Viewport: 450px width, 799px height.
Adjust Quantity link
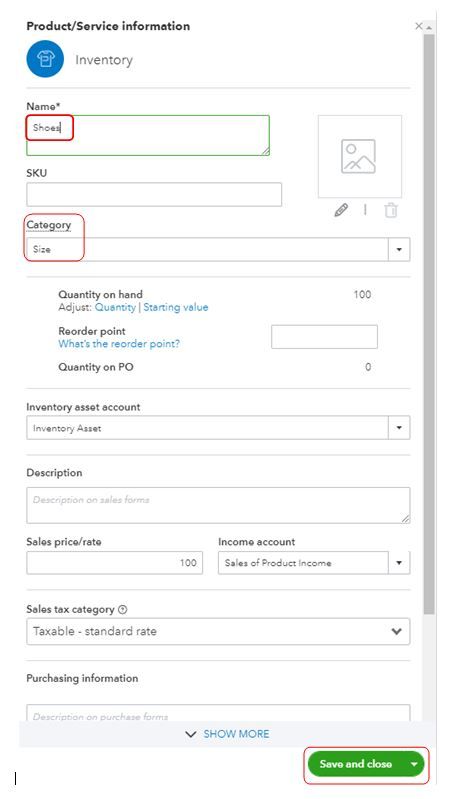115,307
